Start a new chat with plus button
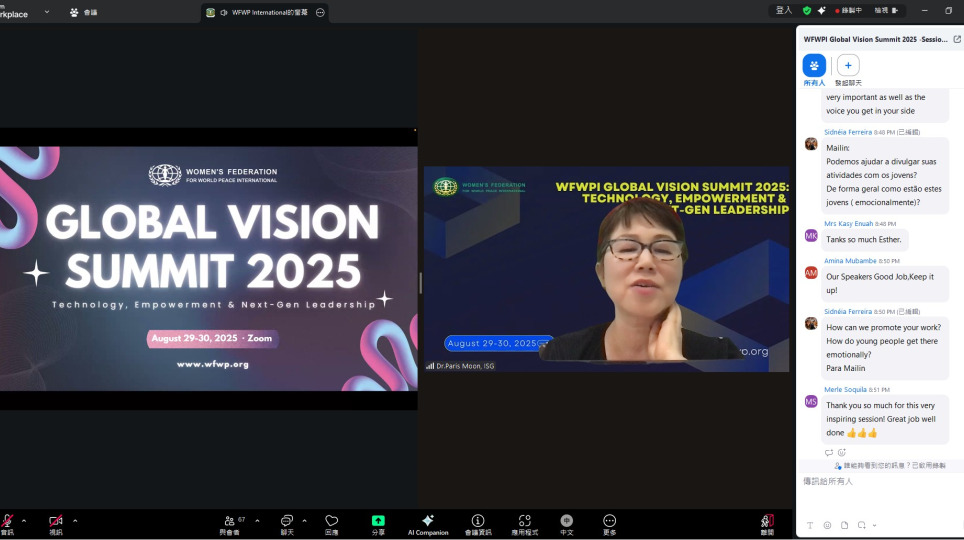Screen dimensions: 964x540 click(848, 66)
